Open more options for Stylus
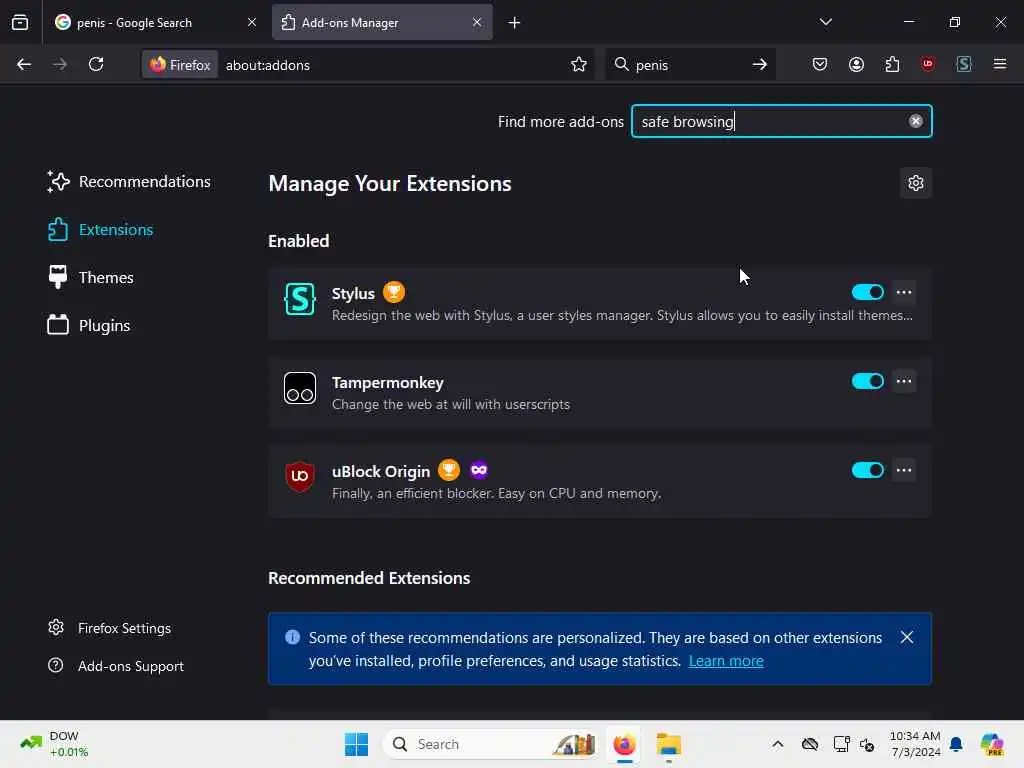The width and height of the screenshot is (1024, 768). pyautogui.click(x=904, y=292)
